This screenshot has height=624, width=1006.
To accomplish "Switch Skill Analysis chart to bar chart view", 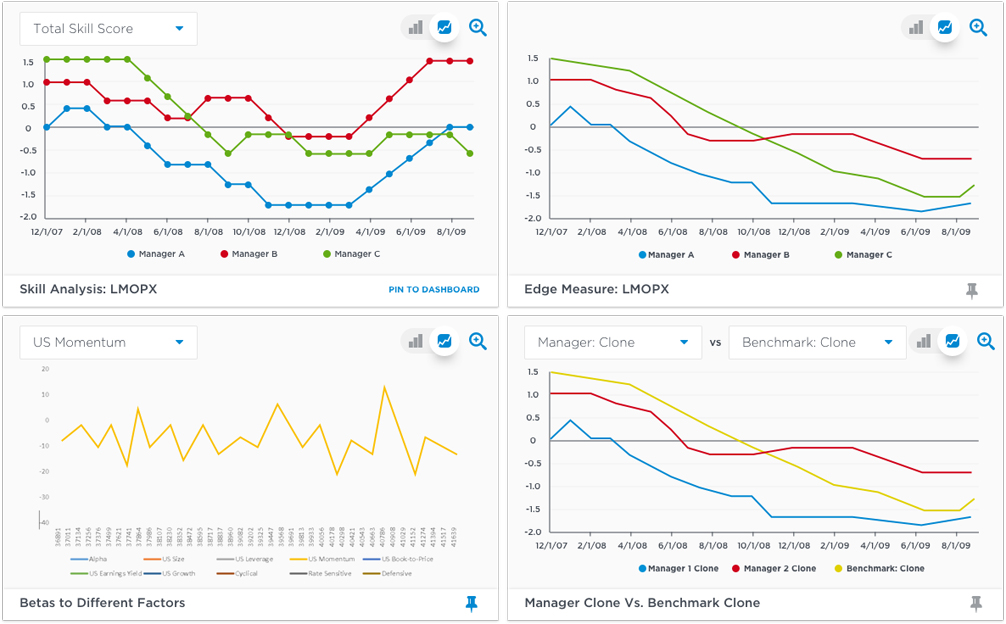I will pos(415,27).
